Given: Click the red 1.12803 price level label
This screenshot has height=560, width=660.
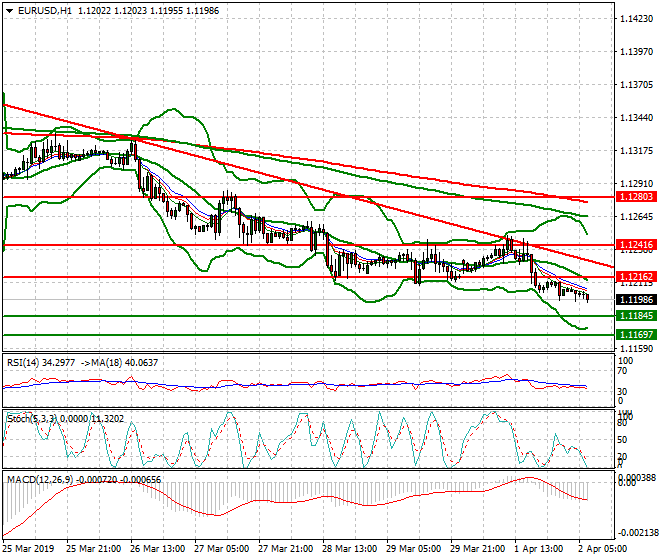Looking at the screenshot, I should click(636, 197).
